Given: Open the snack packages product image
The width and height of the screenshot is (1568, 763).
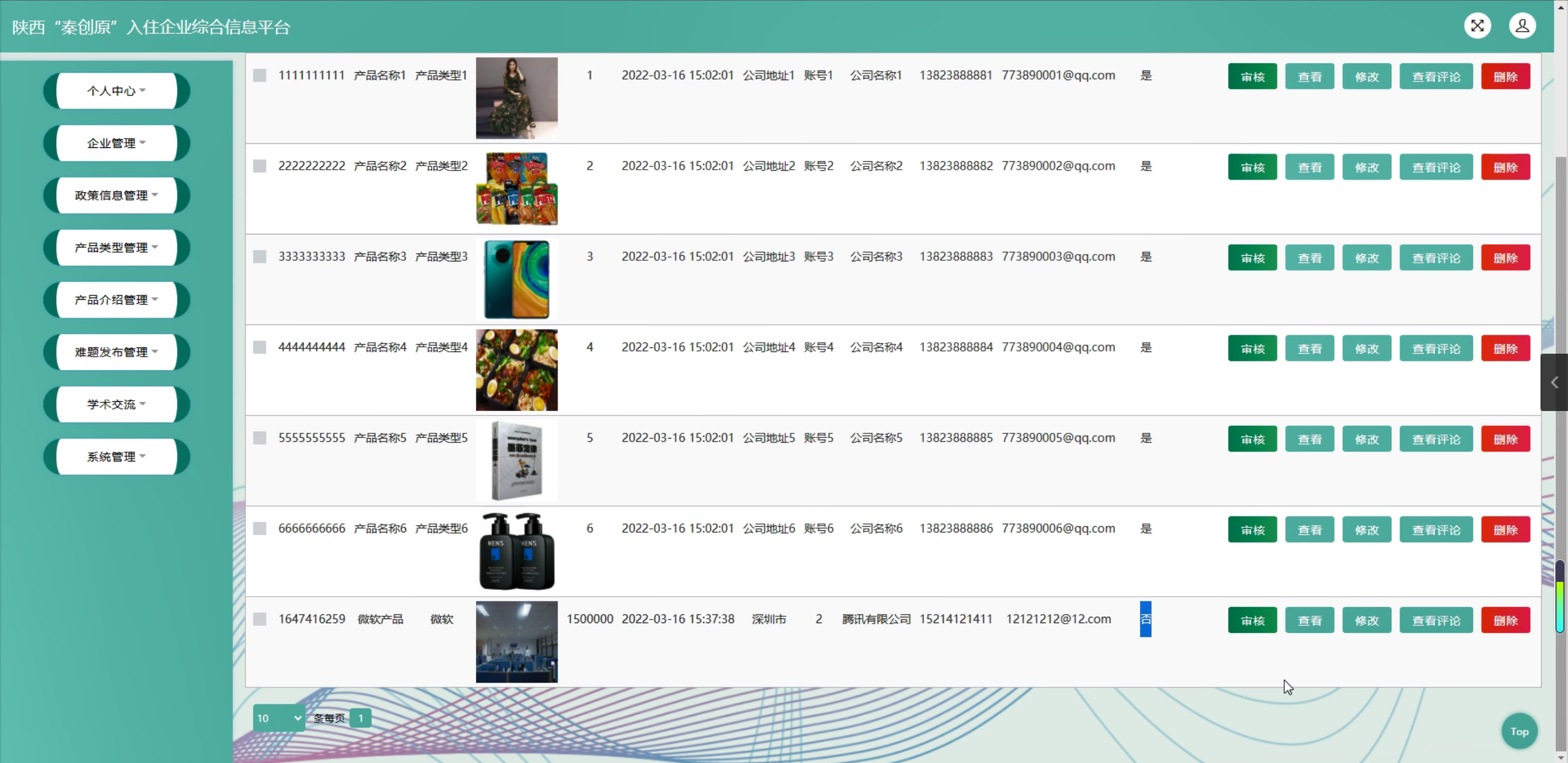Looking at the screenshot, I should pyautogui.click(x=516, y=189).
